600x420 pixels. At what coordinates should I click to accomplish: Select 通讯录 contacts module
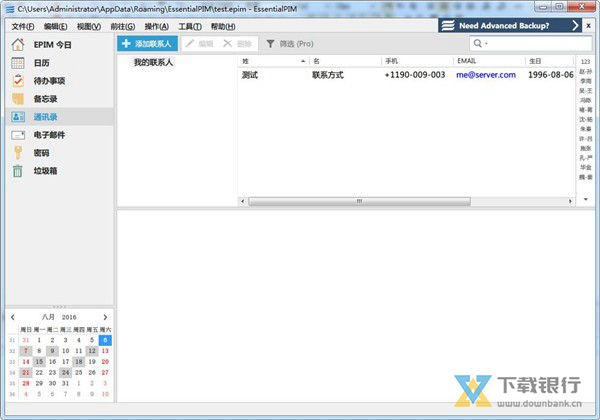(44, 117)
